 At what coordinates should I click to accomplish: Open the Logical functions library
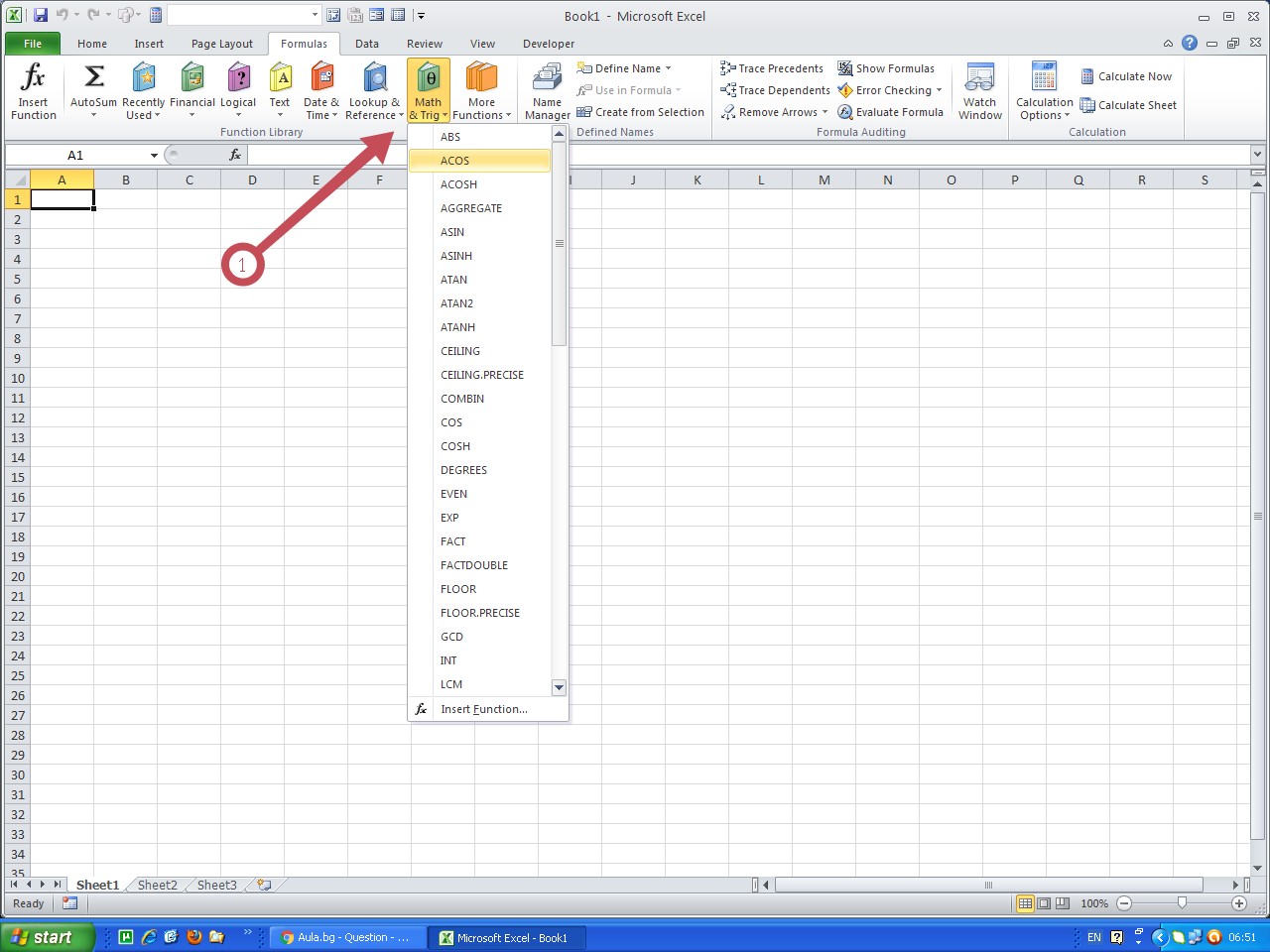click(x=238, y=78)
